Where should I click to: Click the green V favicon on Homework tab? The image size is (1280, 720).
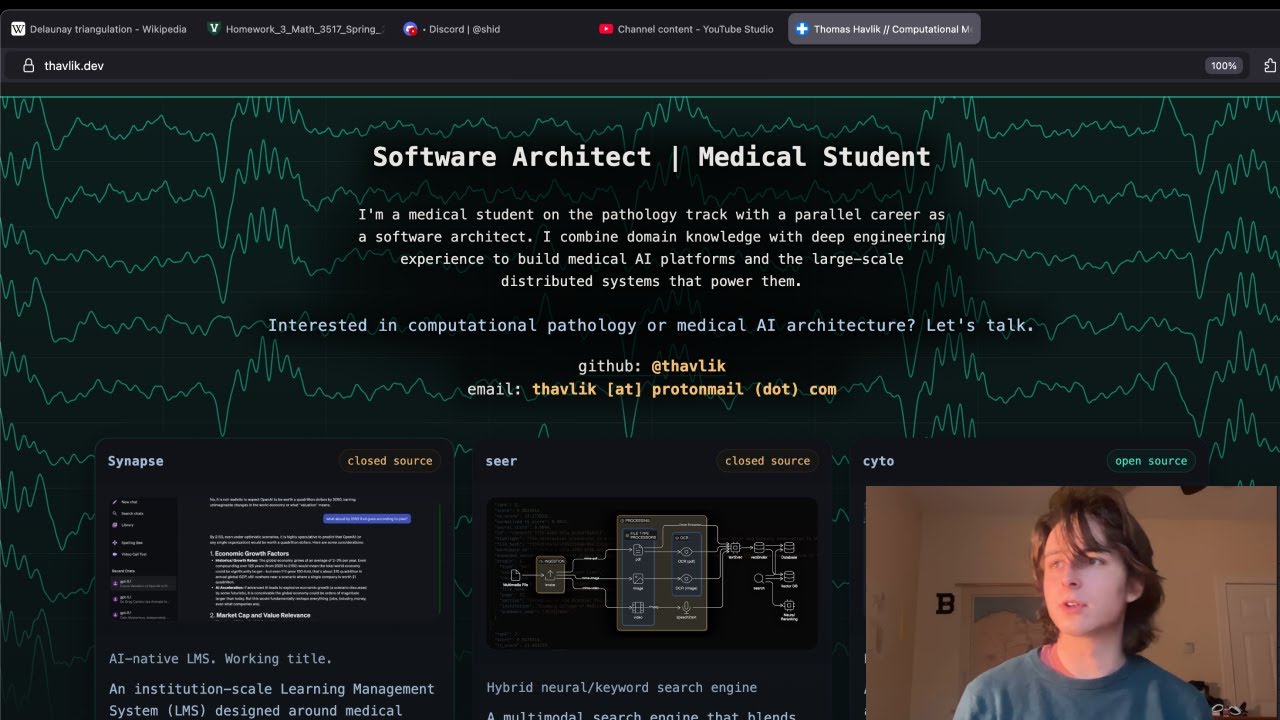tap(214, 29)
